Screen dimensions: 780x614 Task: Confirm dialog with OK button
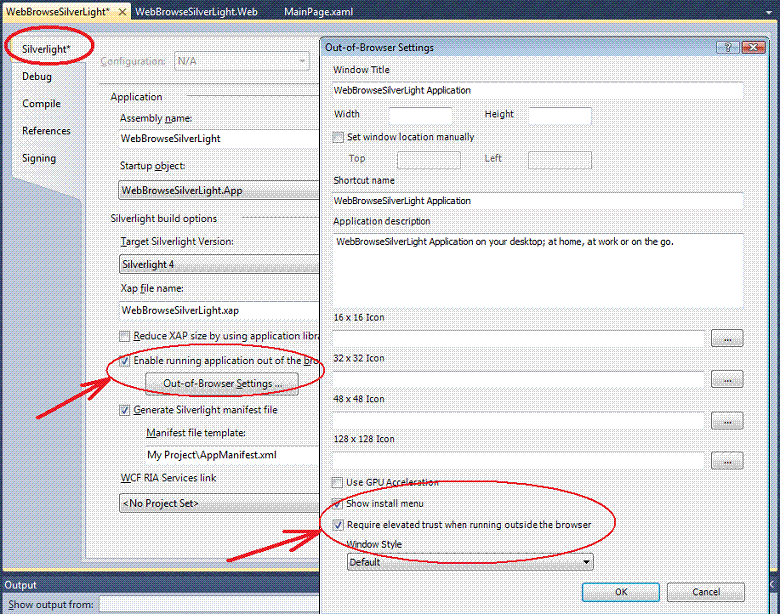point(621,592)
